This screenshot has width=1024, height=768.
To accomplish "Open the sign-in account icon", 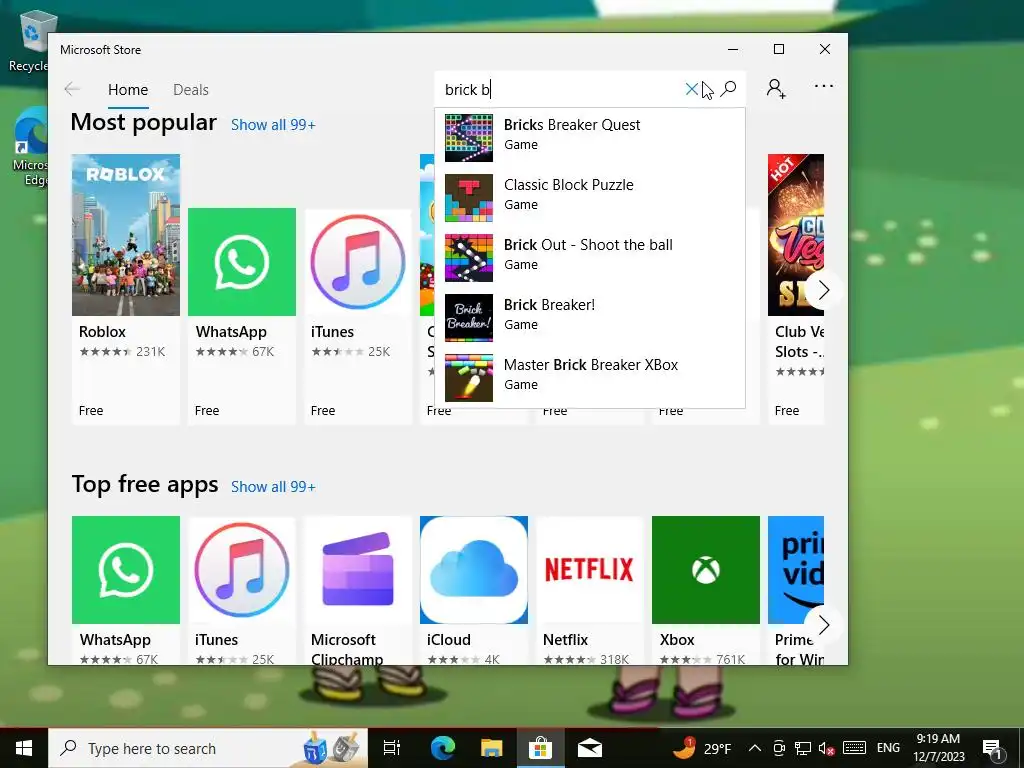I will click(x=776, y=88).
